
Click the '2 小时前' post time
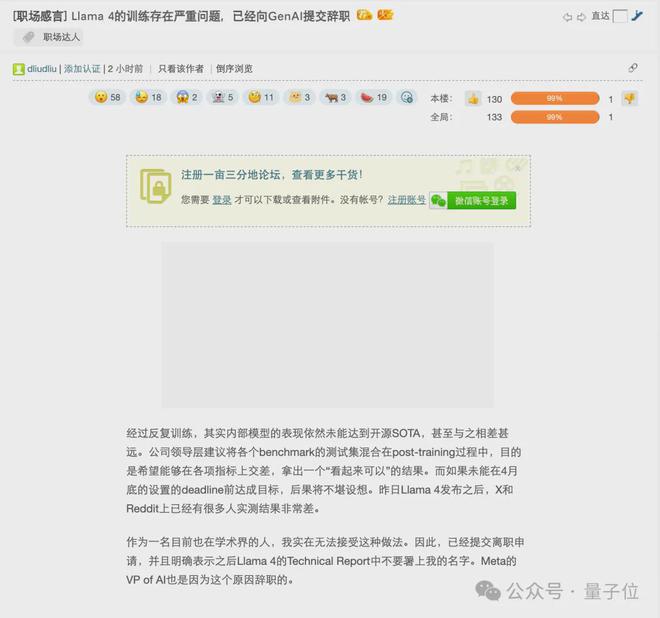(x=125, y=69)
